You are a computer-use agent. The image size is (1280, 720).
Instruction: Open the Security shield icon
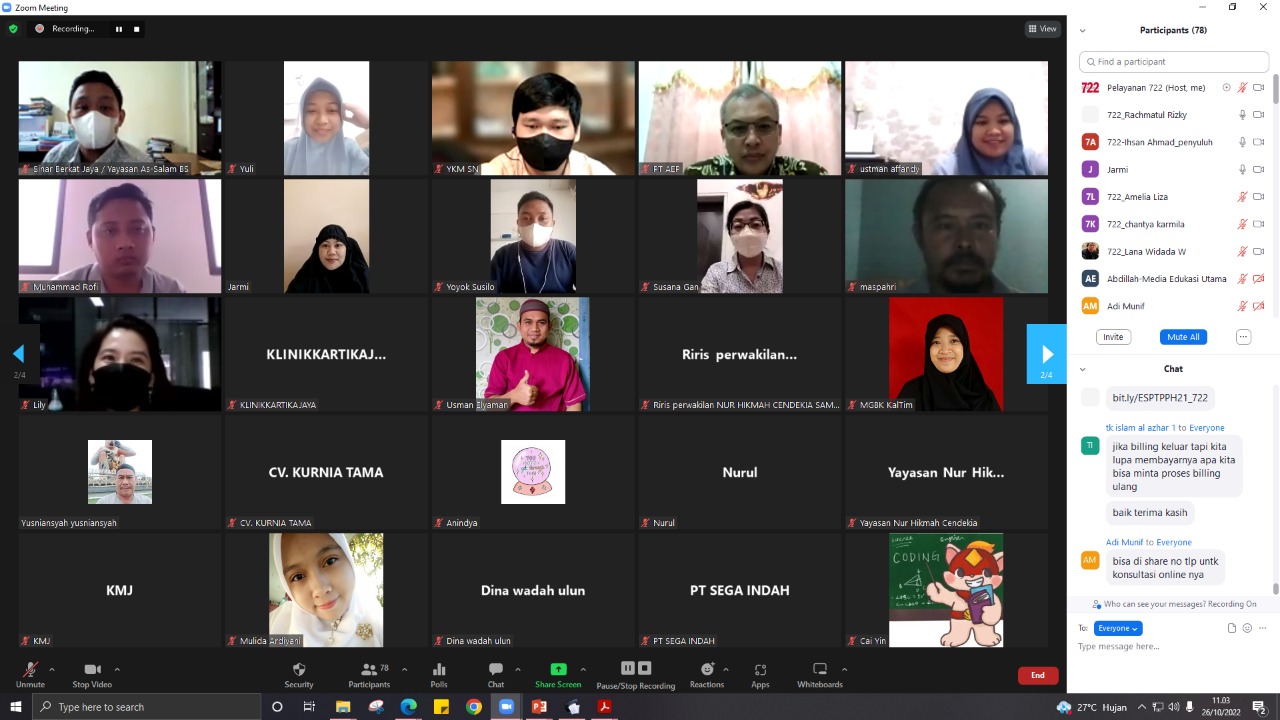coord(299,670)
